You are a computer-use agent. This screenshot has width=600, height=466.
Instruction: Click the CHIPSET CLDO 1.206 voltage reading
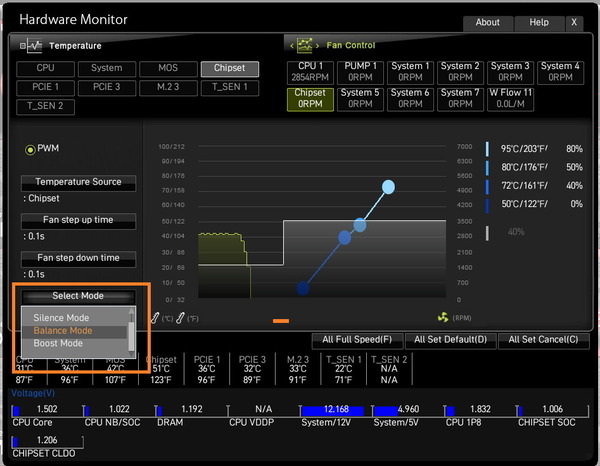click(47, 440)
